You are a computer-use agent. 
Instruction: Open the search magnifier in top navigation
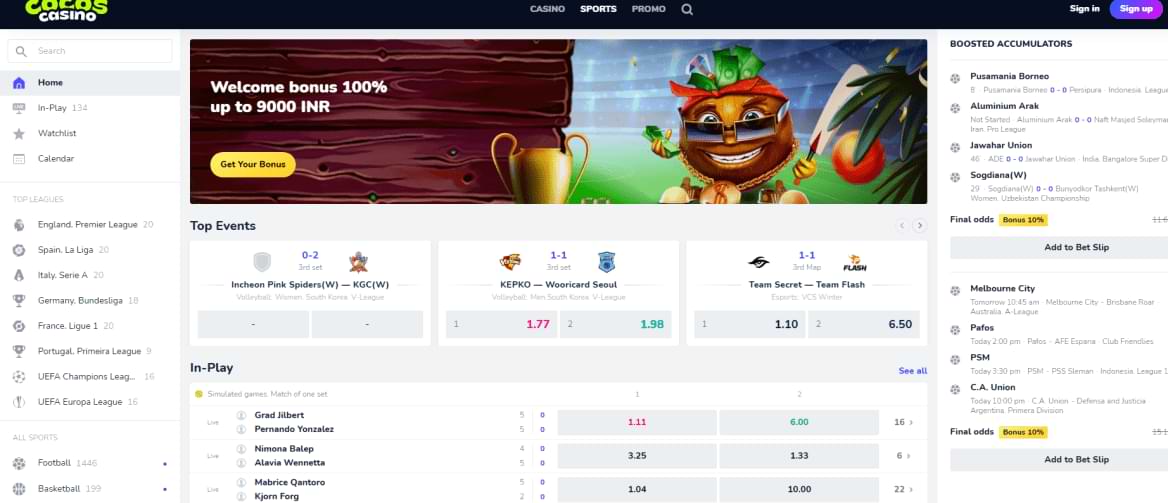click(x=687, y=9)
